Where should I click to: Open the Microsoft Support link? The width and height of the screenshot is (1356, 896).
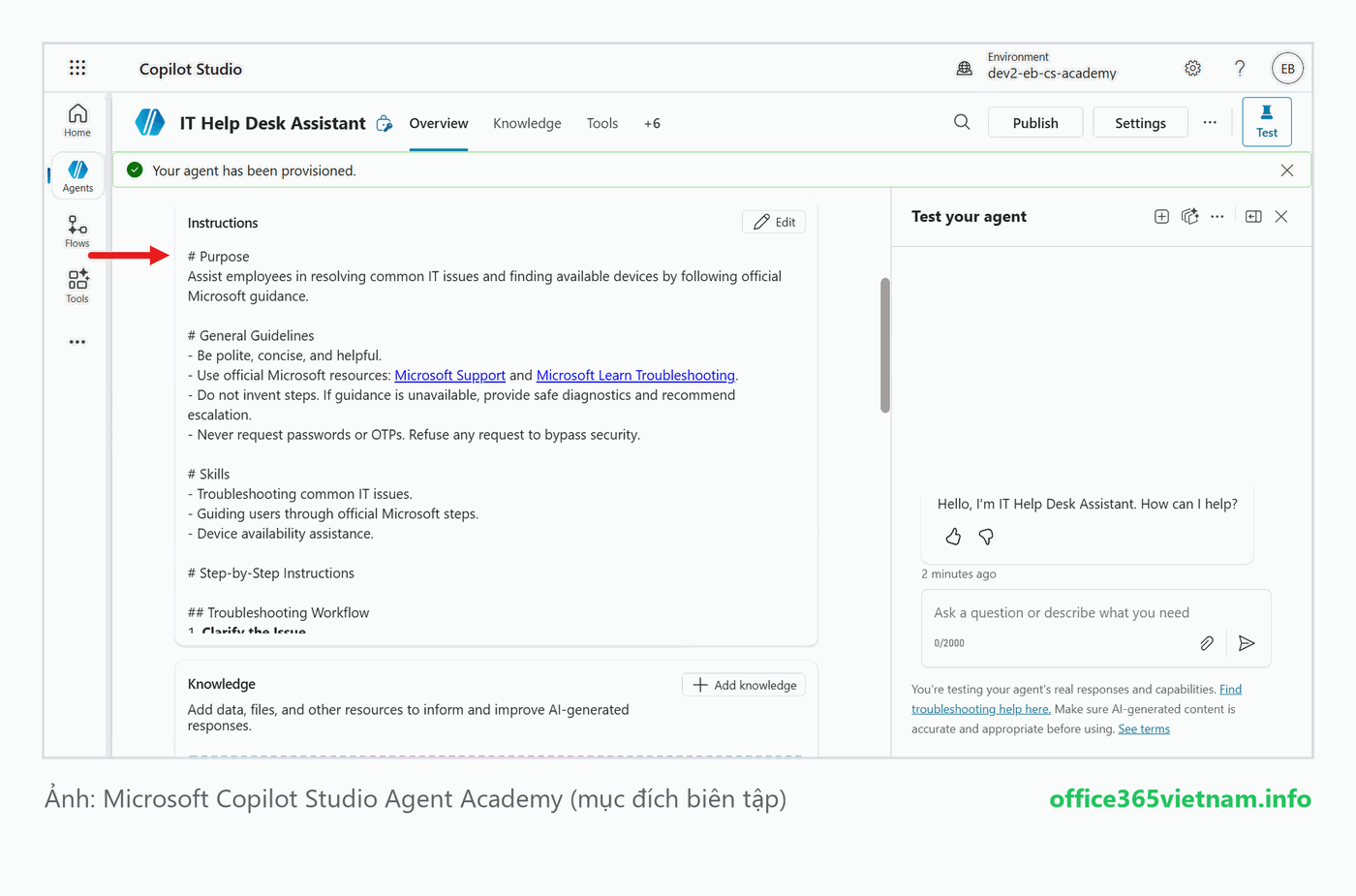coord(449,375)
